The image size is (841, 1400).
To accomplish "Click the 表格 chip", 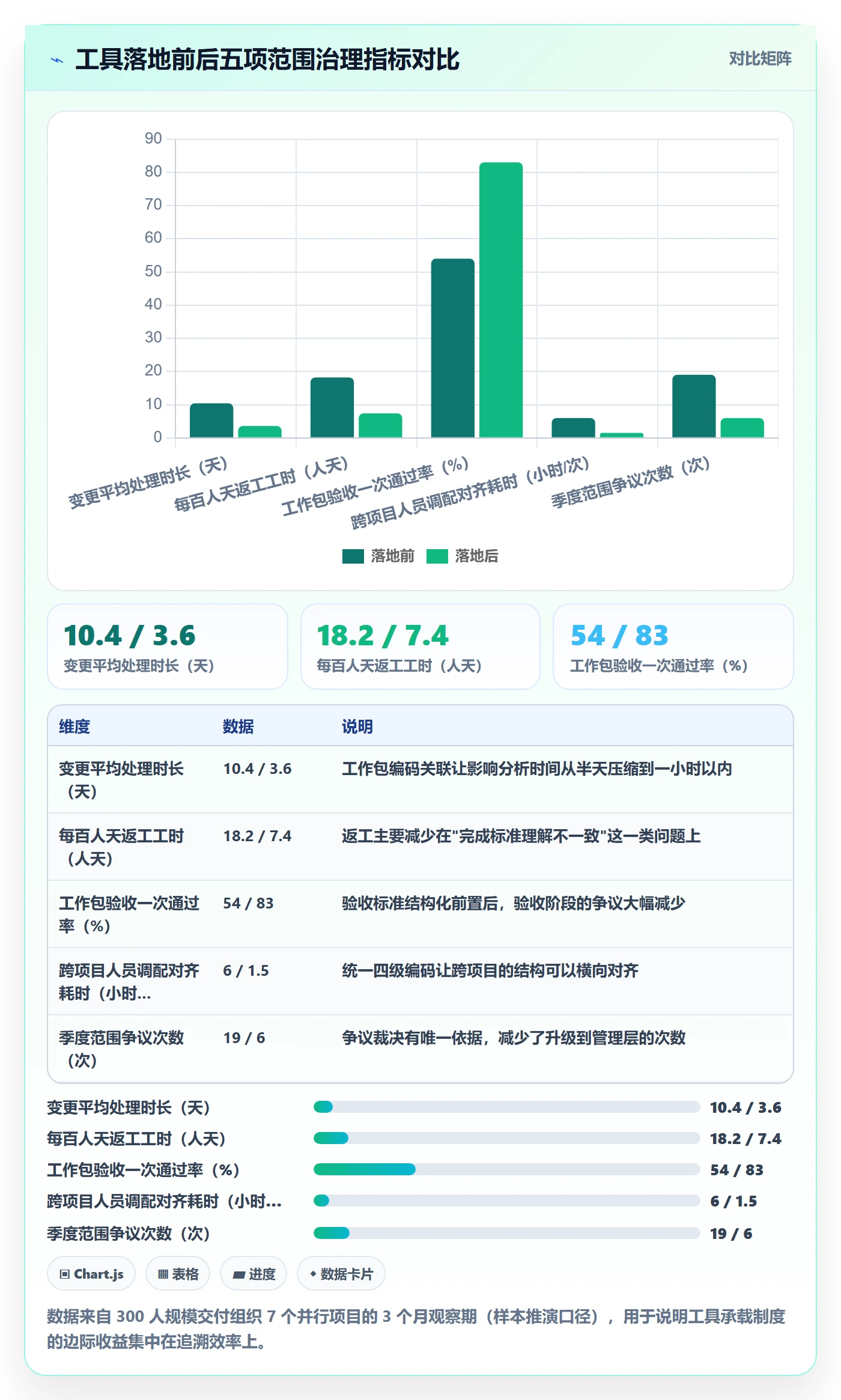I will click(178, 1274).
